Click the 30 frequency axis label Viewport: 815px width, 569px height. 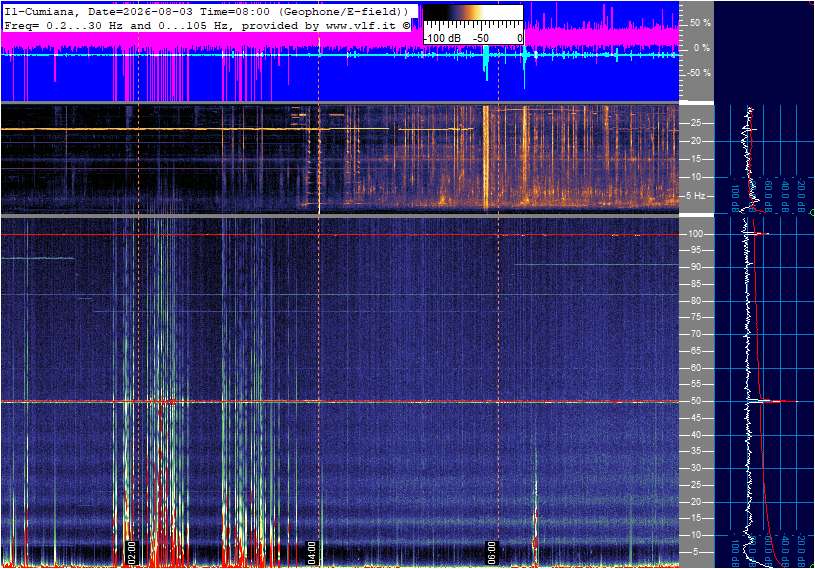click(695, 468)
